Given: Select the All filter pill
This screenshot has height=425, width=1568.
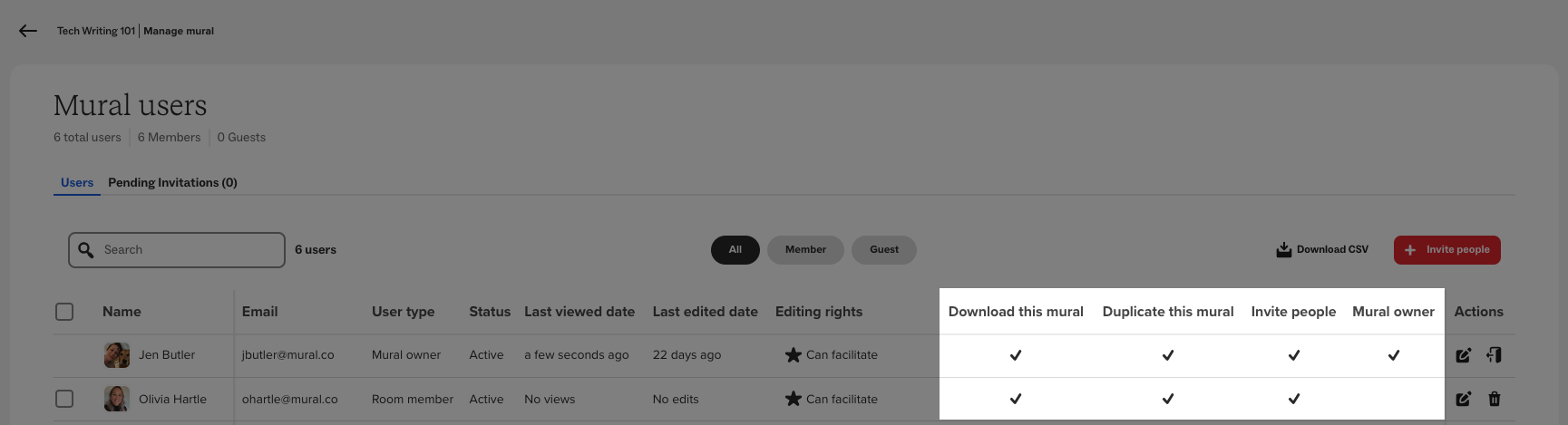Looking at the screenshot, I should click(x=735, y=250).
